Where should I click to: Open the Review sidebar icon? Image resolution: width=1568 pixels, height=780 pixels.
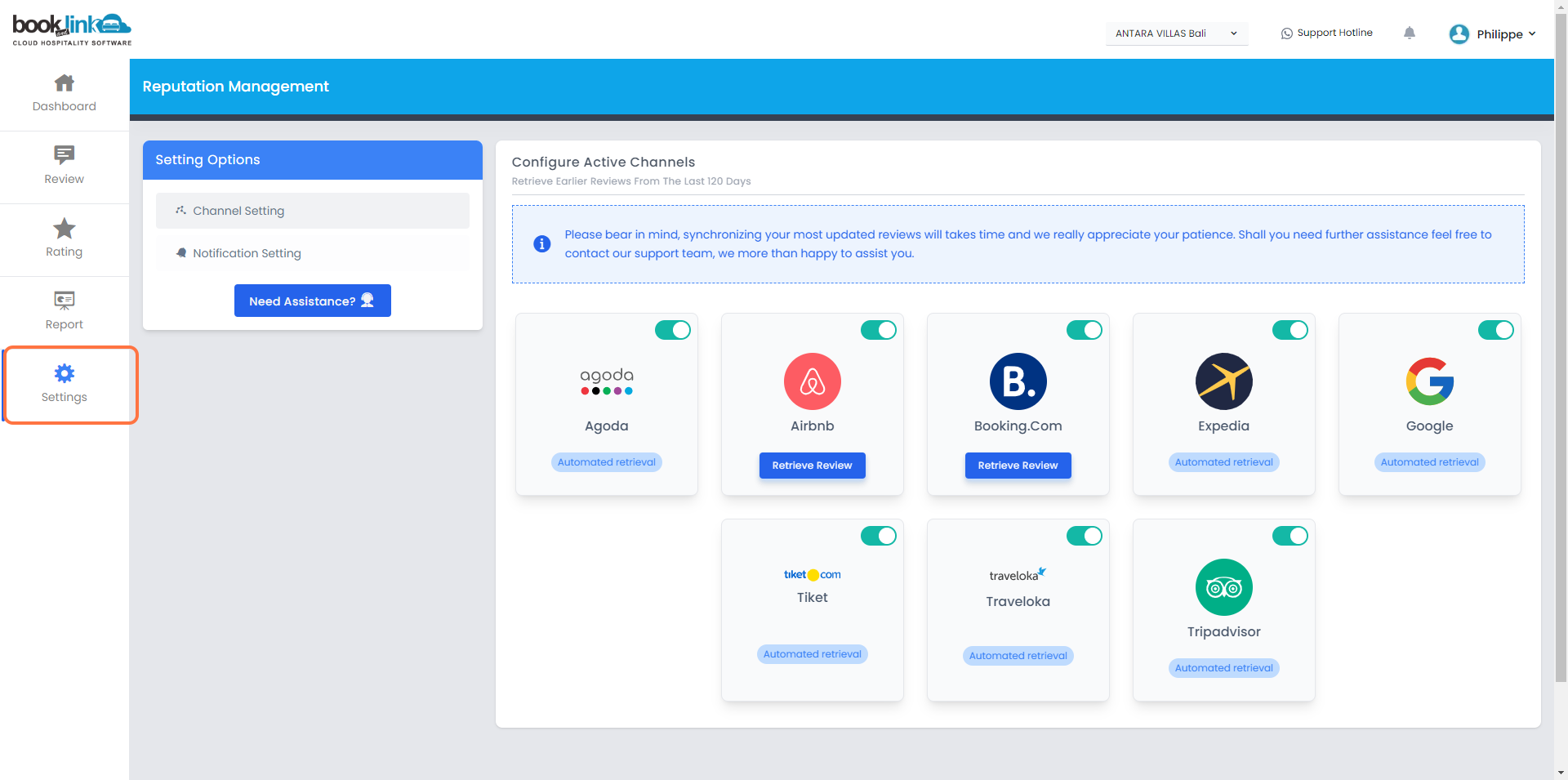click(x=65, y=154)
